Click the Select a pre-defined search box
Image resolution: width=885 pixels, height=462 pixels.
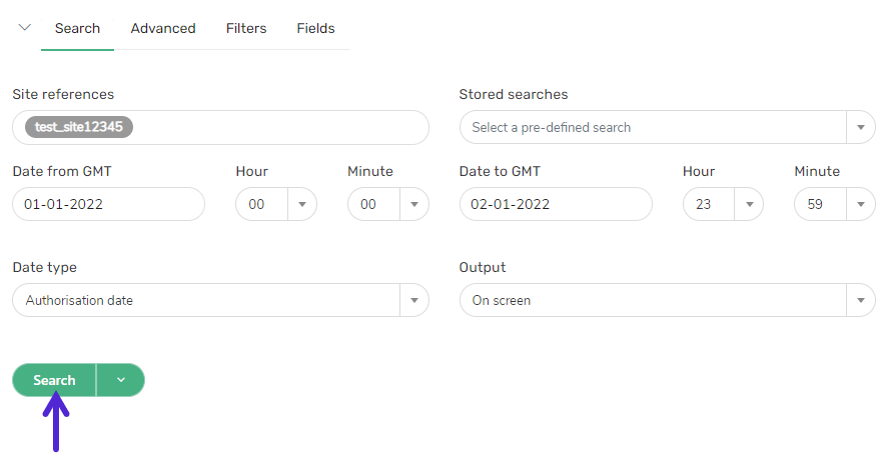click(x=652, y=128)
